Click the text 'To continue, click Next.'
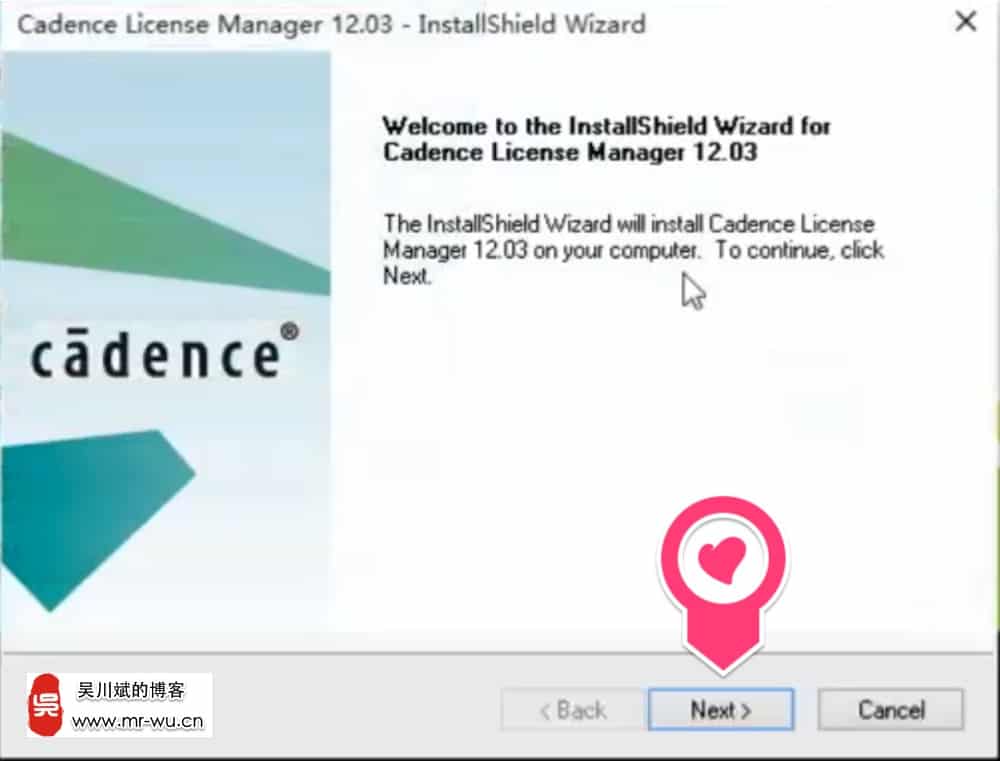1000x761 pixels. pyautogui.click(x=633, y=262)
